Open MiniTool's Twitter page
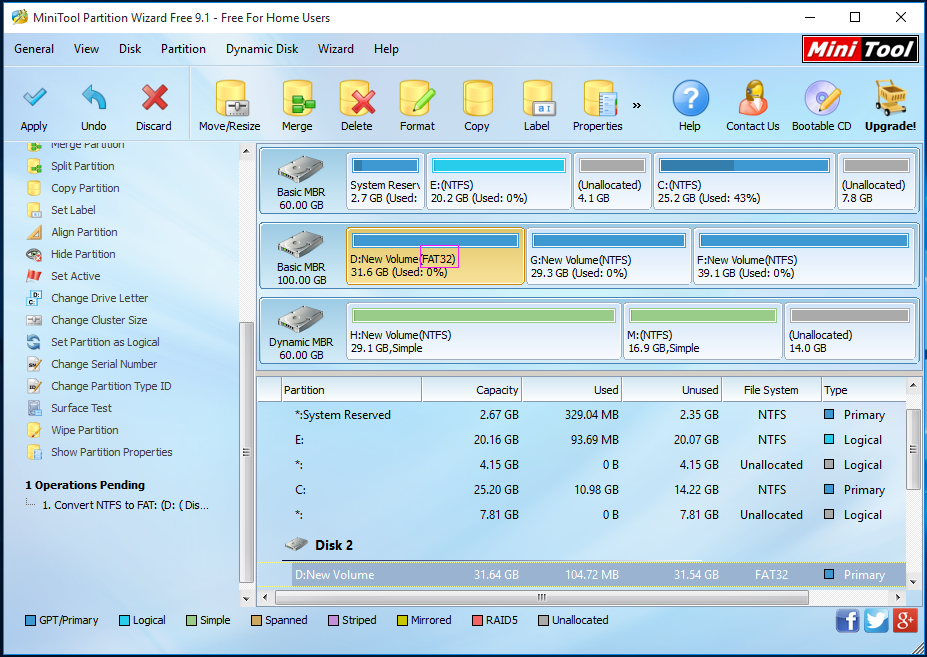Image resolution: width=927 pixels, height=657 pixels. click(876, 620)
